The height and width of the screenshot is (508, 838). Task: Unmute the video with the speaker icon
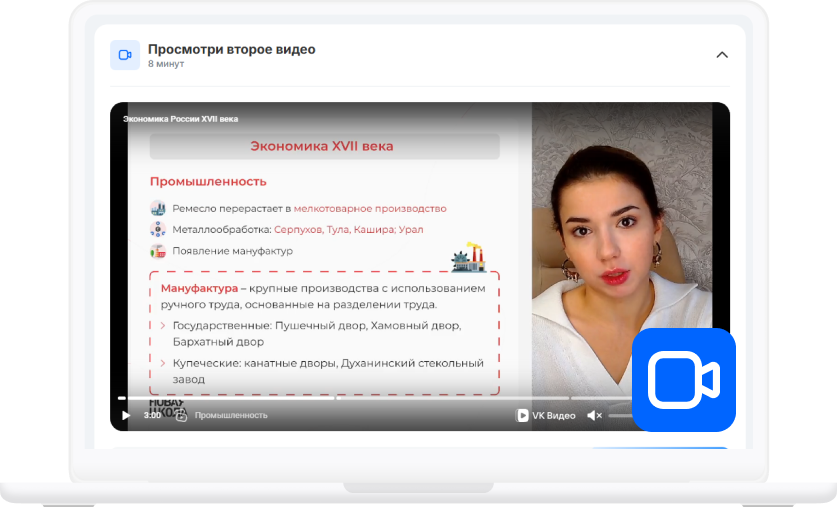point(594,415)
